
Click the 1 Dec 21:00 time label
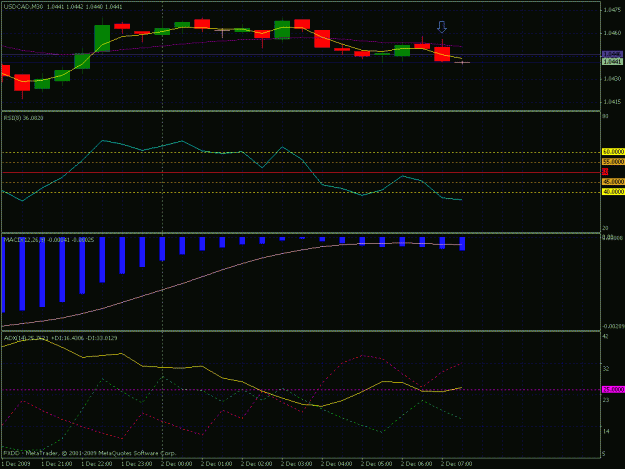coord(57,464)
